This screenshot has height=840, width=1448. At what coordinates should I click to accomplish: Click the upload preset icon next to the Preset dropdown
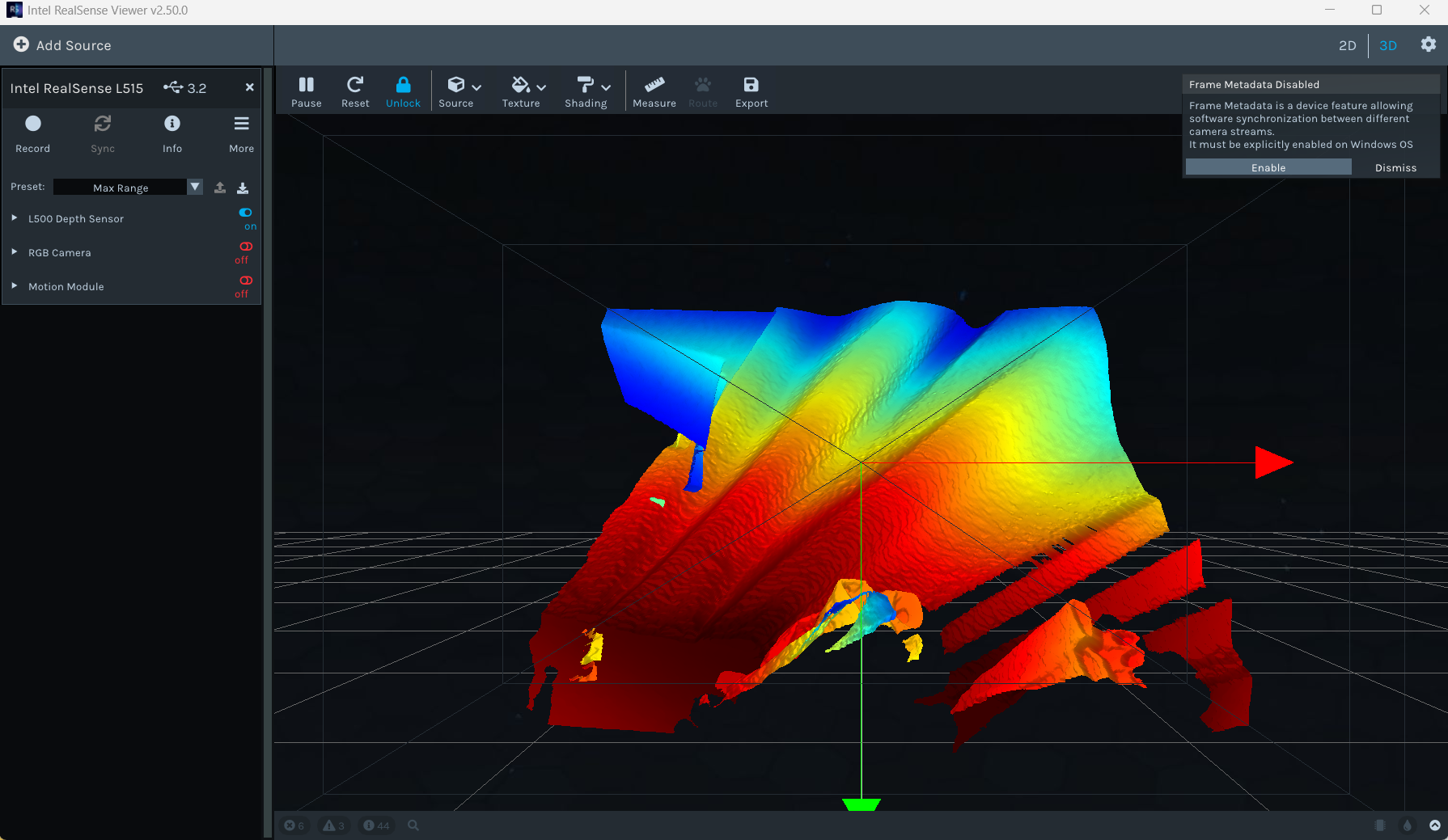(219, 187)
